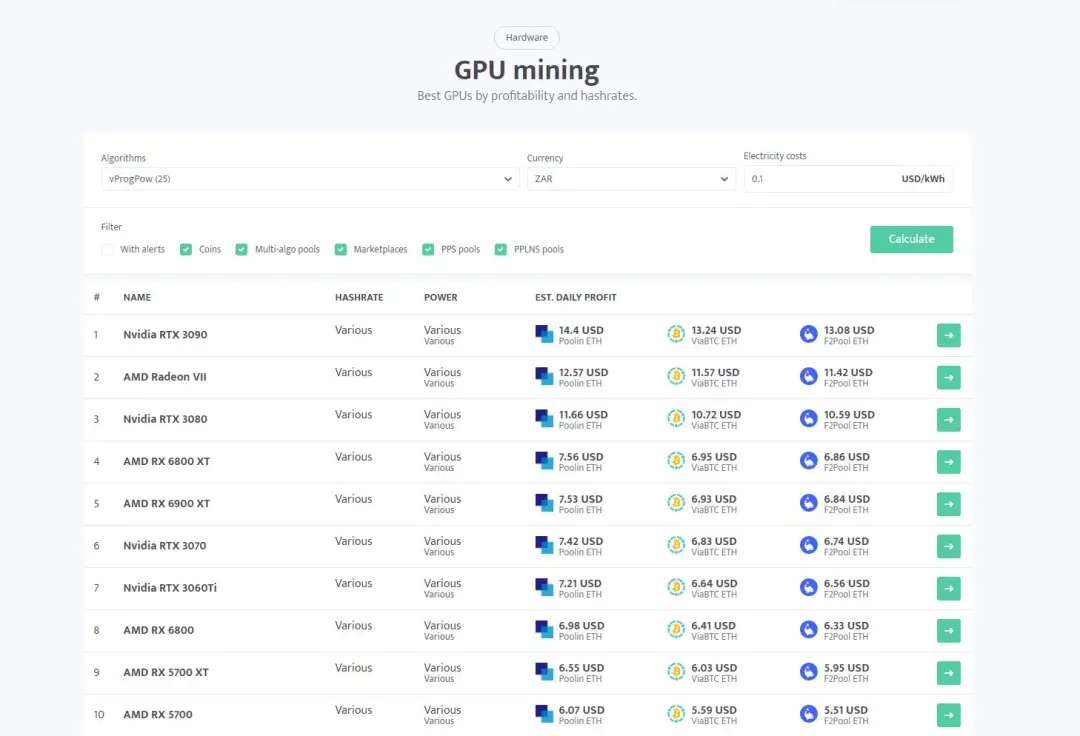
Task: Click the EST. DAILY PROFIT column header
Action: (576, 297)
